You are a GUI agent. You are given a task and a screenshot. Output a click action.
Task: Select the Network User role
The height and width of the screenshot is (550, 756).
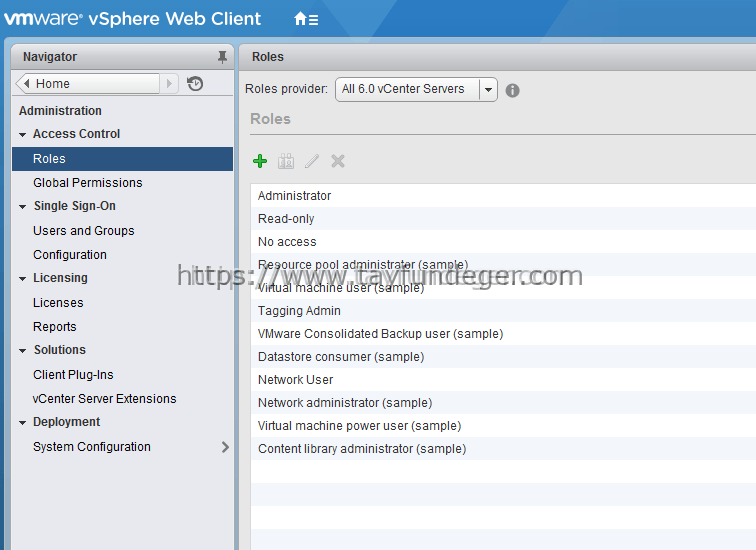coord(503,380)
